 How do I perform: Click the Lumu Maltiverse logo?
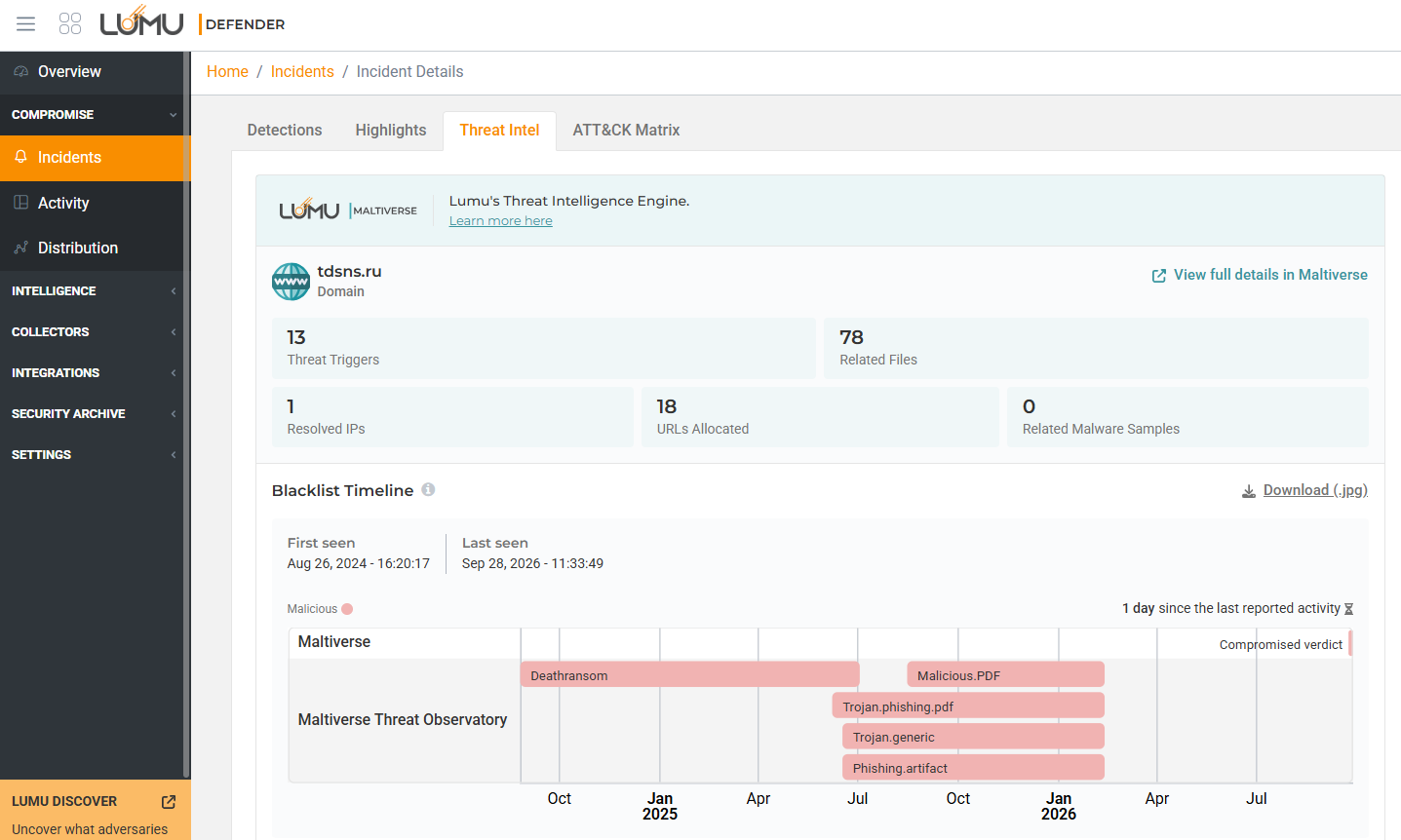348,210
